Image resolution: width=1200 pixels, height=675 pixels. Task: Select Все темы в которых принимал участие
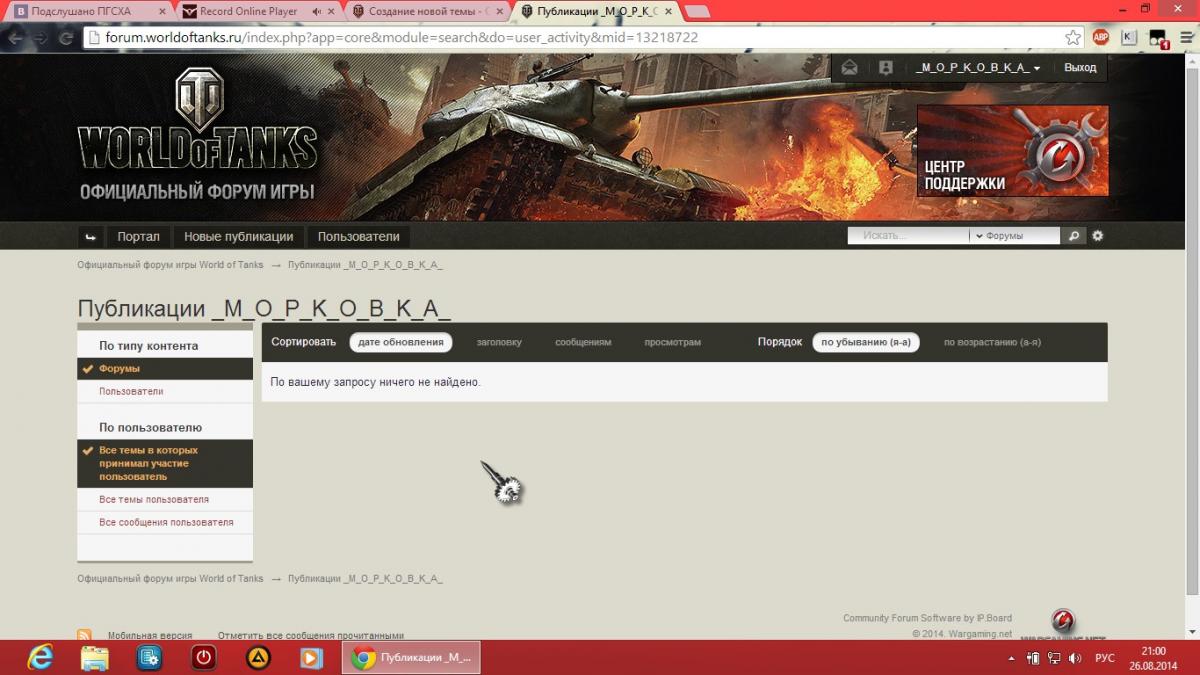coord(165,463)
